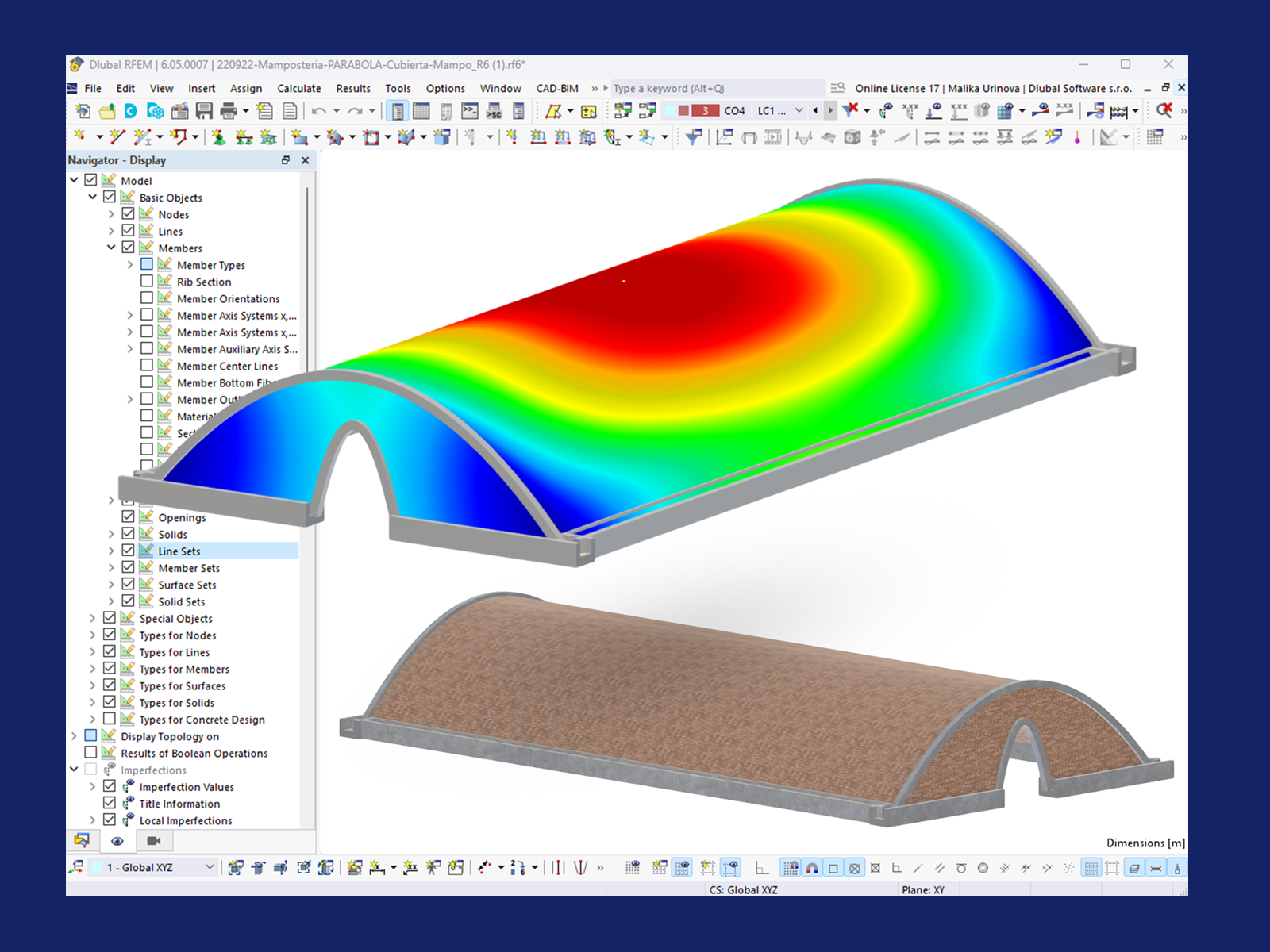1270x952 pixels.
Task: Undock the Navigator panel
Action: click(x=286, y=160)
